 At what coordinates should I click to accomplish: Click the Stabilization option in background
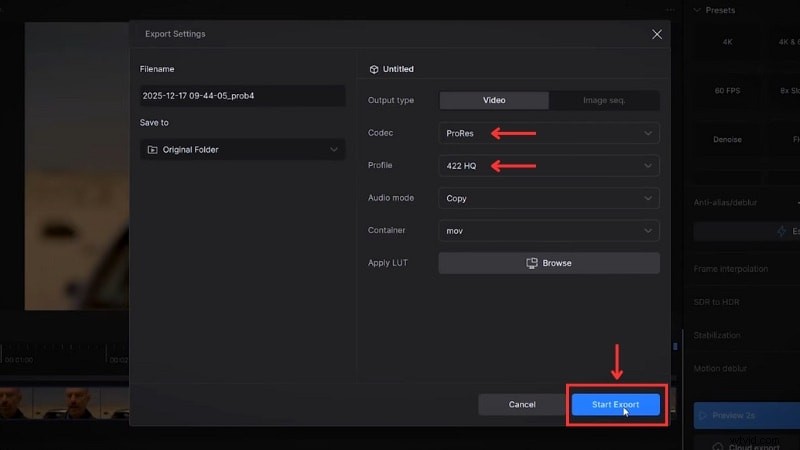(x=717, y=335)
